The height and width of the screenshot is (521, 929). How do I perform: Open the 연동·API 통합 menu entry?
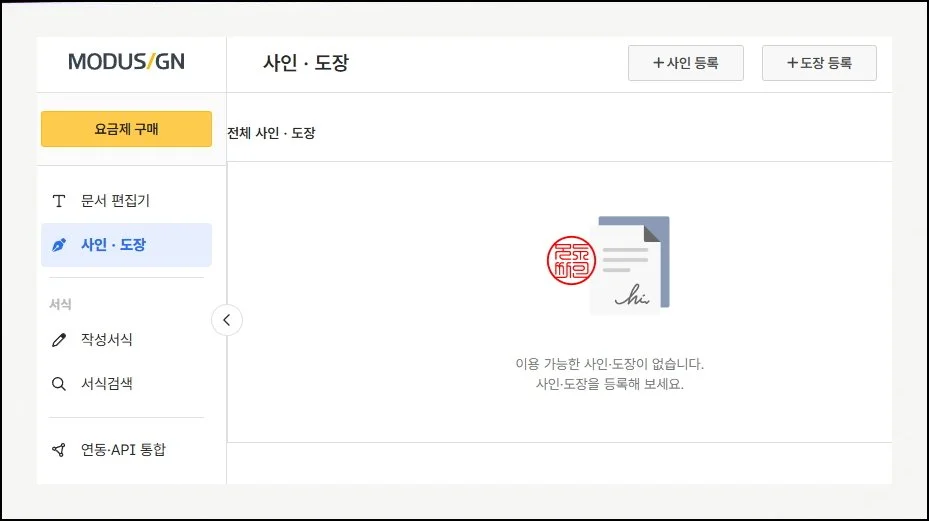coord(123,450)
